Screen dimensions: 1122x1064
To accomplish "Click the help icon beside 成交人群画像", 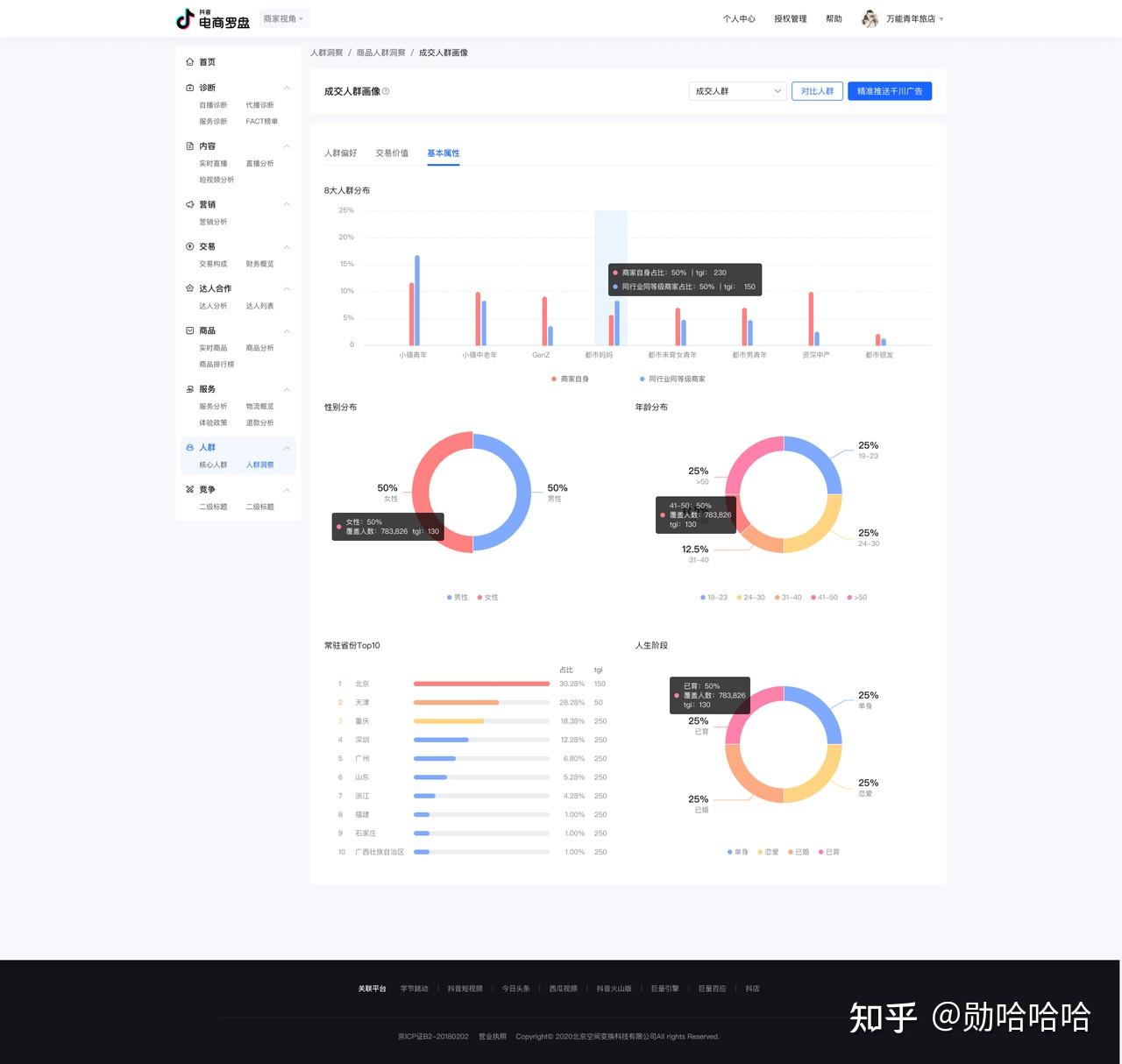I will click(x=386, y=91).
